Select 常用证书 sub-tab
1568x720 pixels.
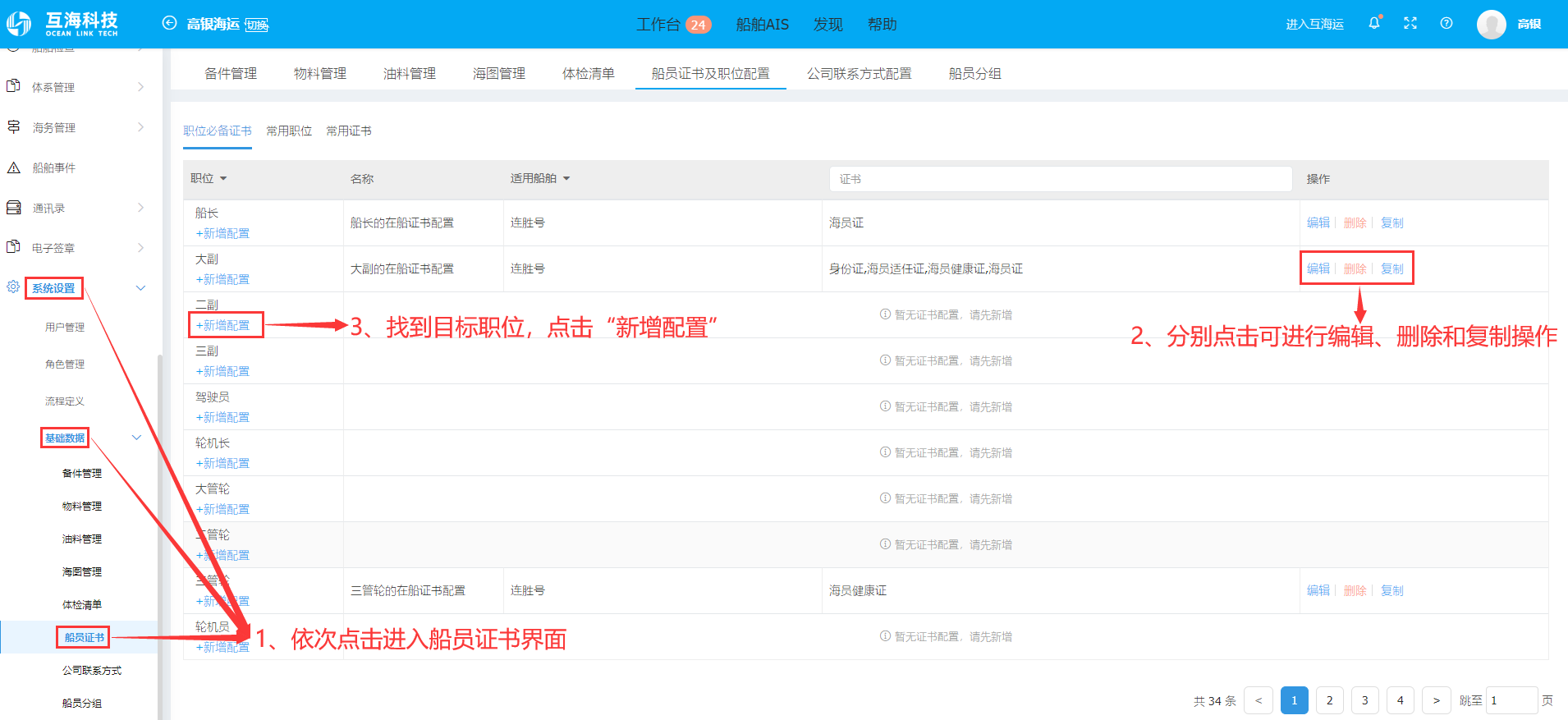(x=349, y=131)
